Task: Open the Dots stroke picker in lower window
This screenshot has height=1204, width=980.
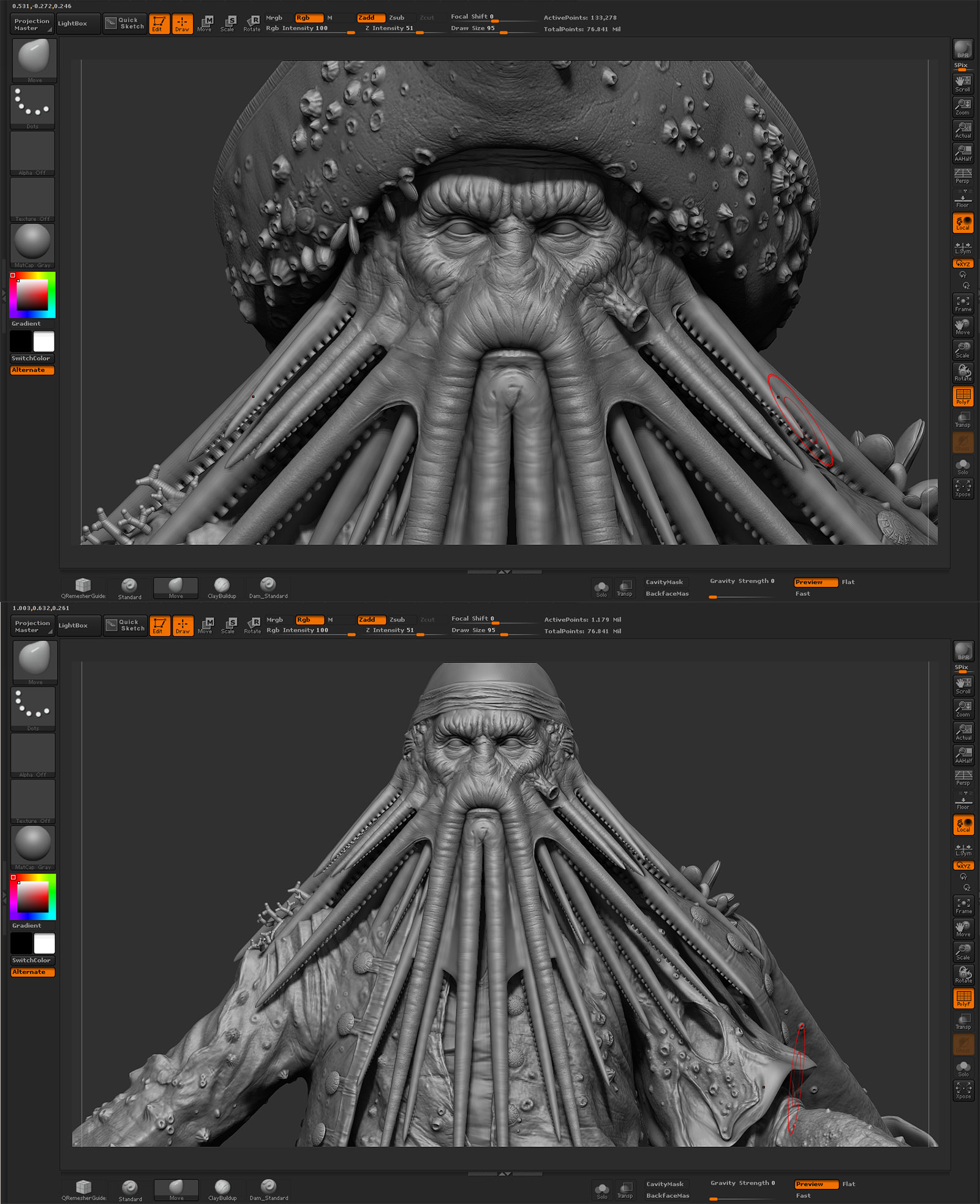Action: [x=34, y=709]
